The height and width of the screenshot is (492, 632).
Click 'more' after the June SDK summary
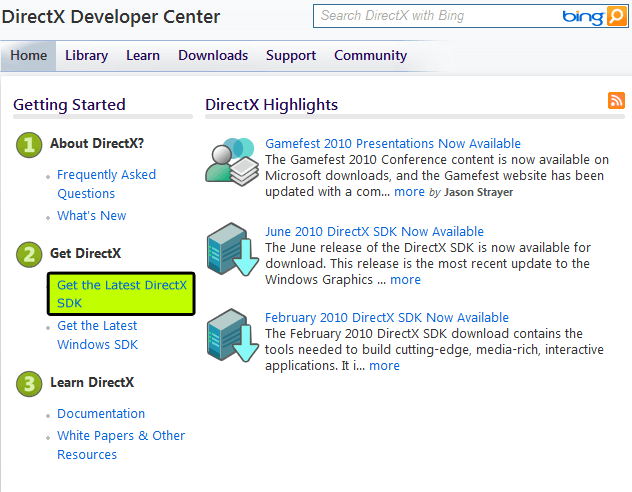[x=405, y=280]
